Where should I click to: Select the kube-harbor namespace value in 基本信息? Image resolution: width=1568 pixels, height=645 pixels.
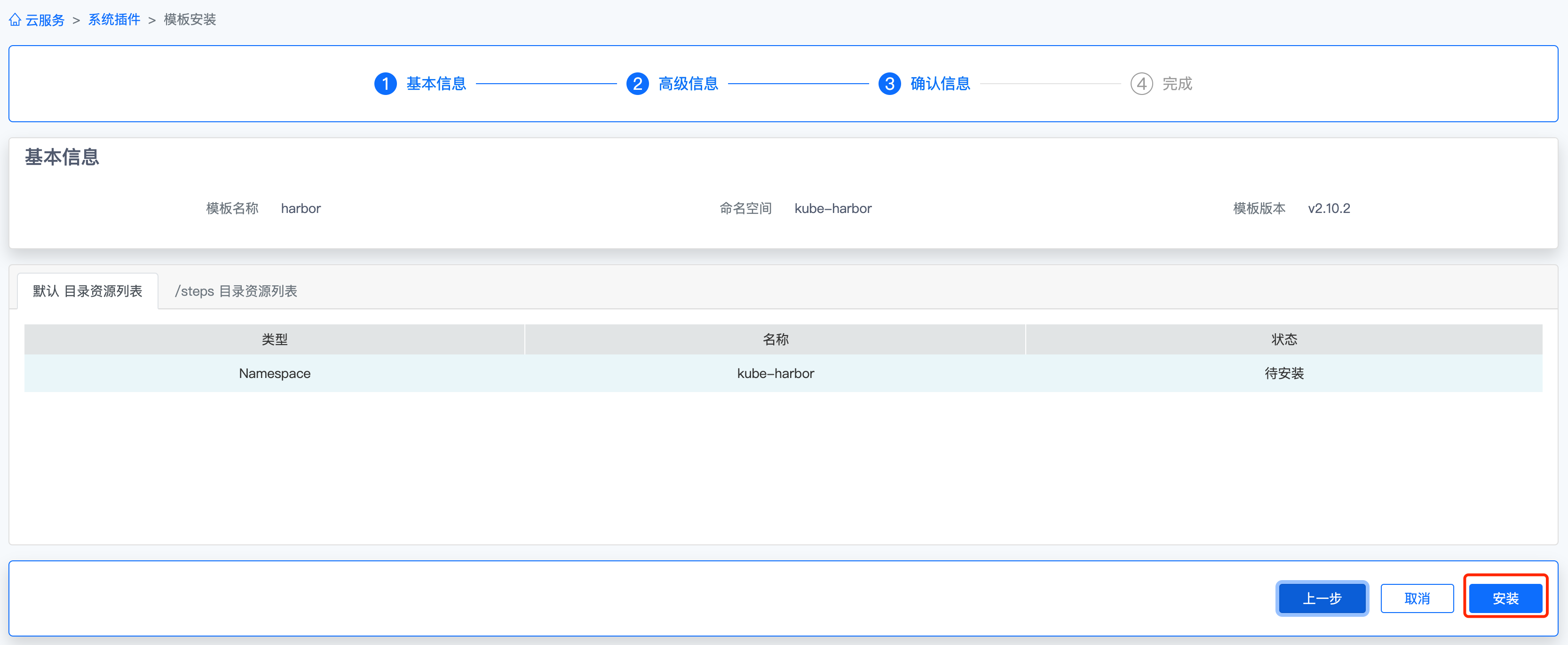[x=833, y=208]
